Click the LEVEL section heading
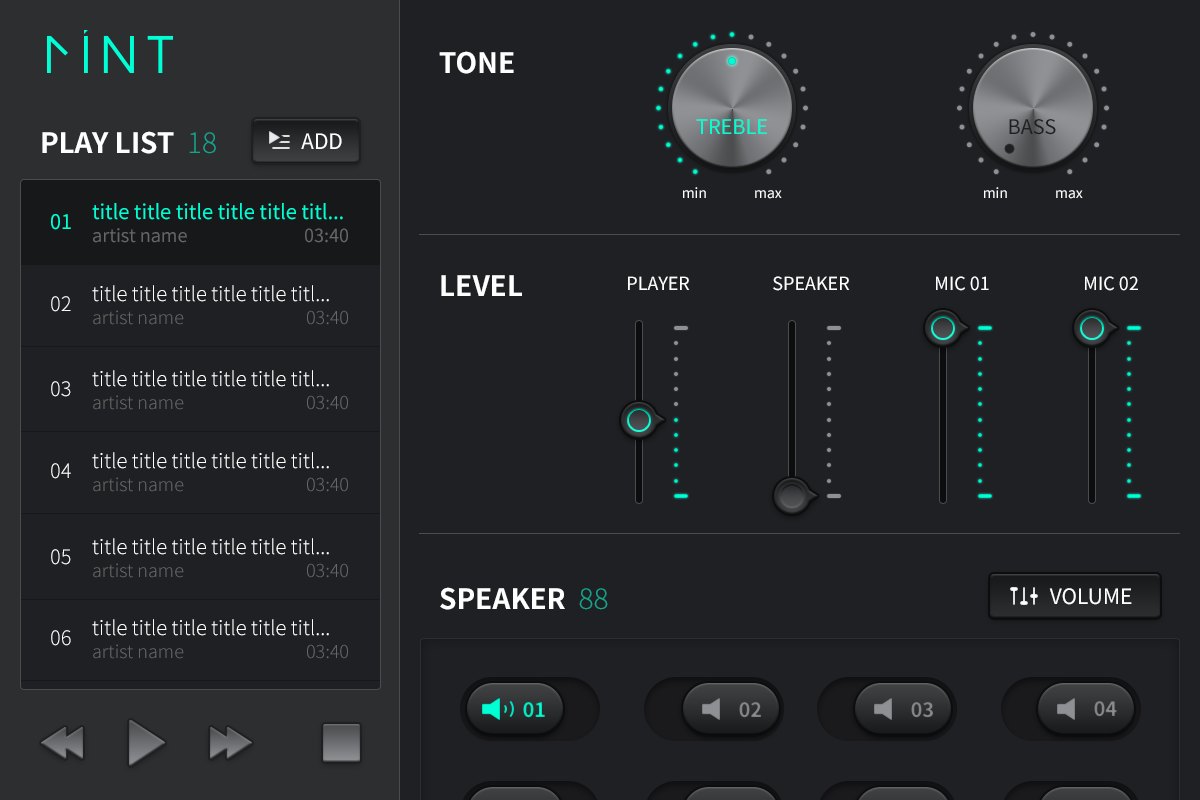 tap(481, 286)
